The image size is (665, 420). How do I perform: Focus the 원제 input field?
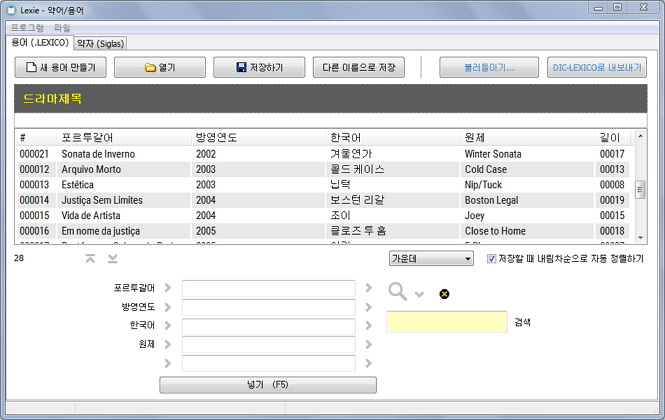tap(268, 345)
